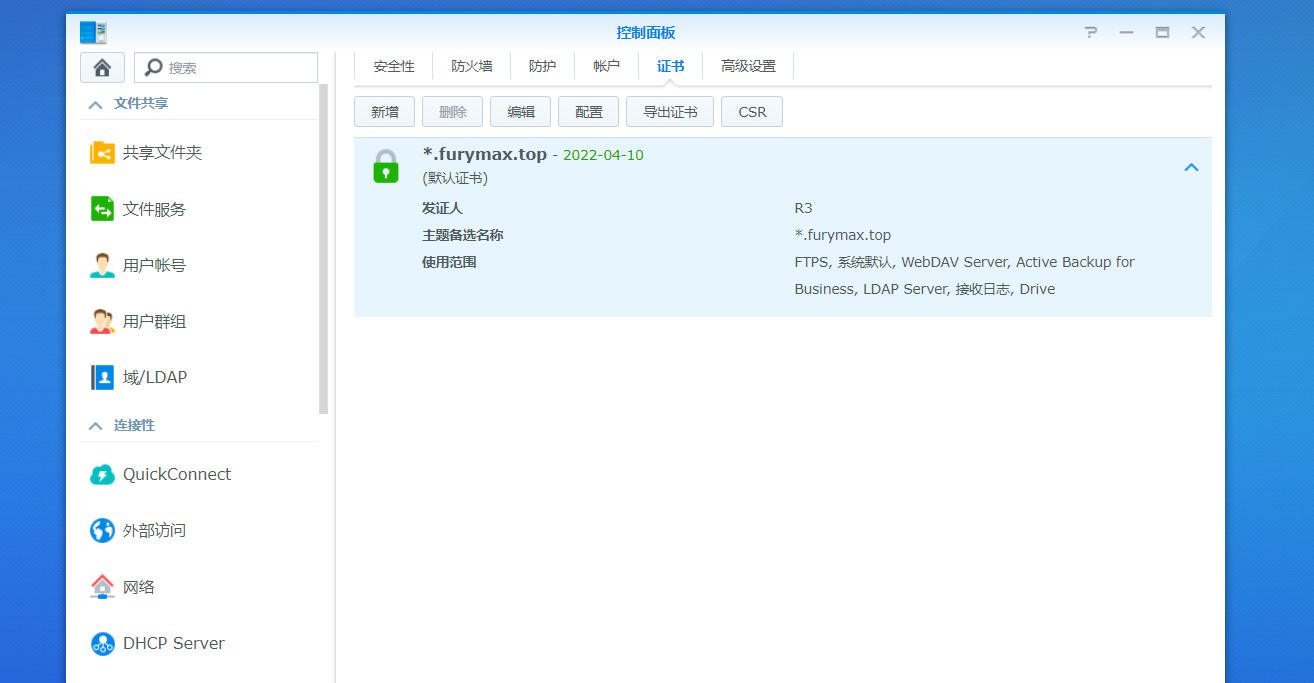Open the QuickConnect cloud icon
1314x683 pixels.
click(x=102, y=474)
